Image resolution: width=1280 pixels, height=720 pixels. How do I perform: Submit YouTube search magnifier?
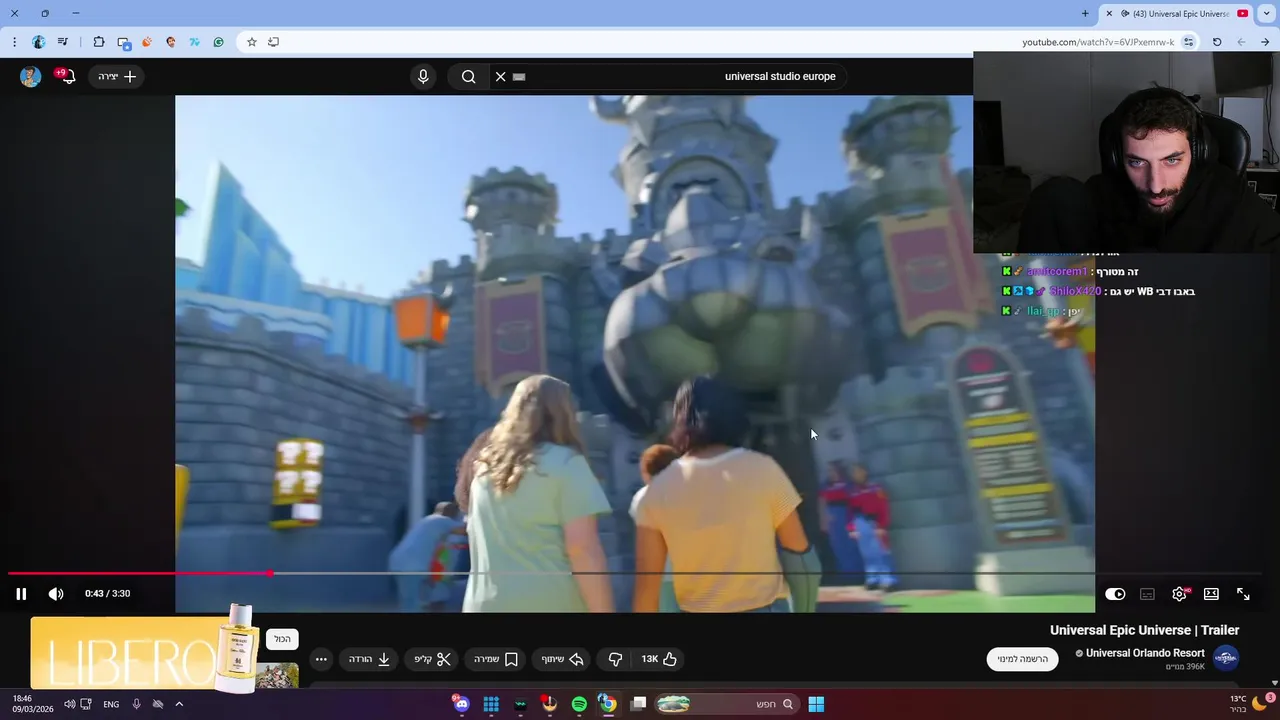click(x=468, y=76)
